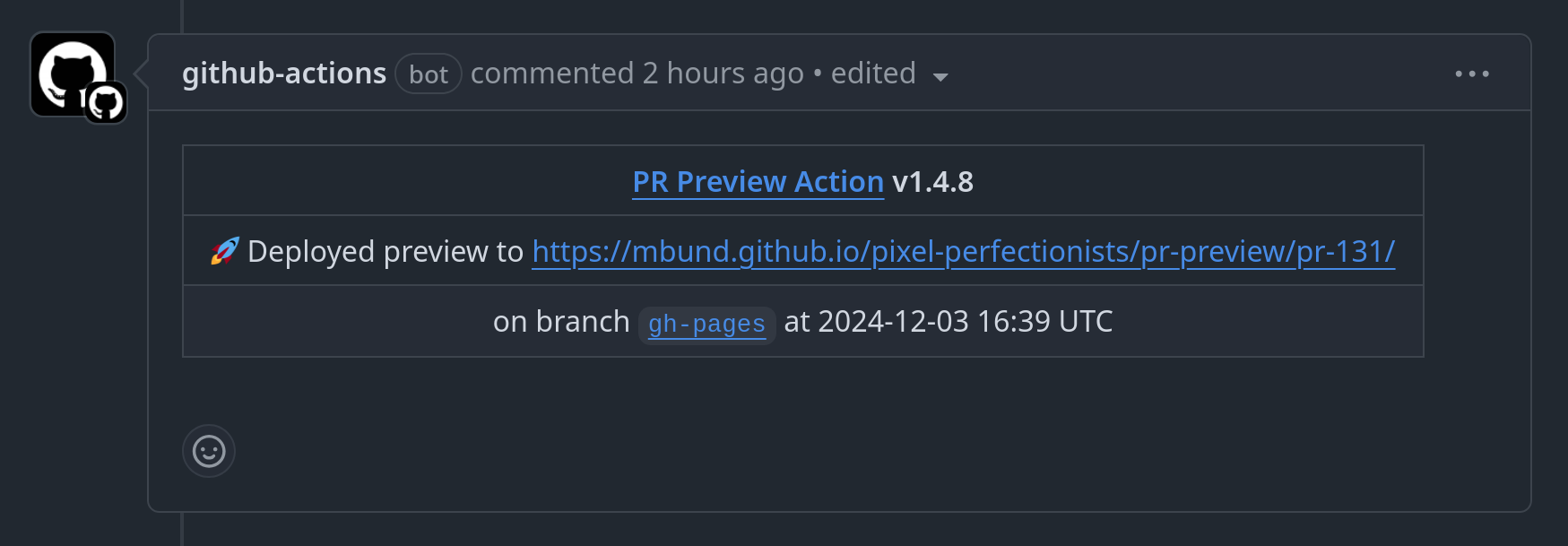
Task: Click the timeline line below the comment
Action: 182,529
